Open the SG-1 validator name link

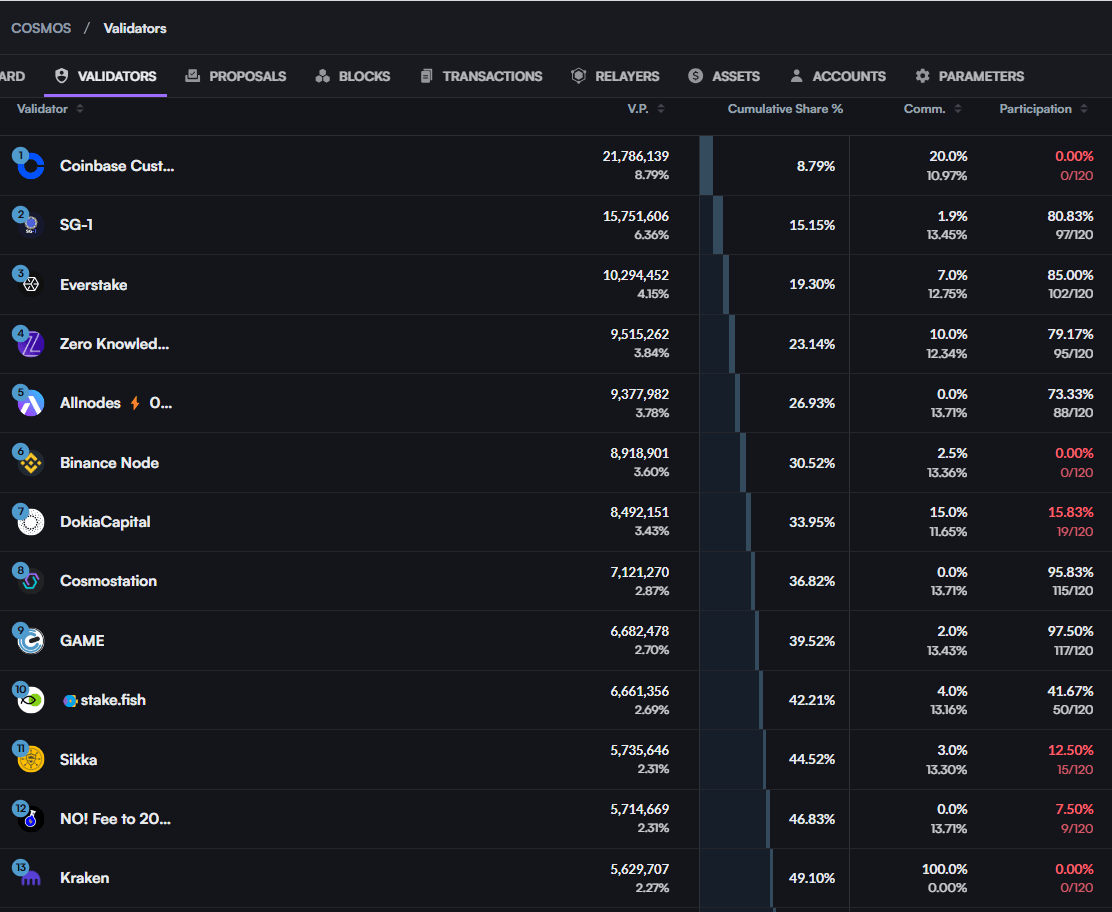(x=77, y=225)
